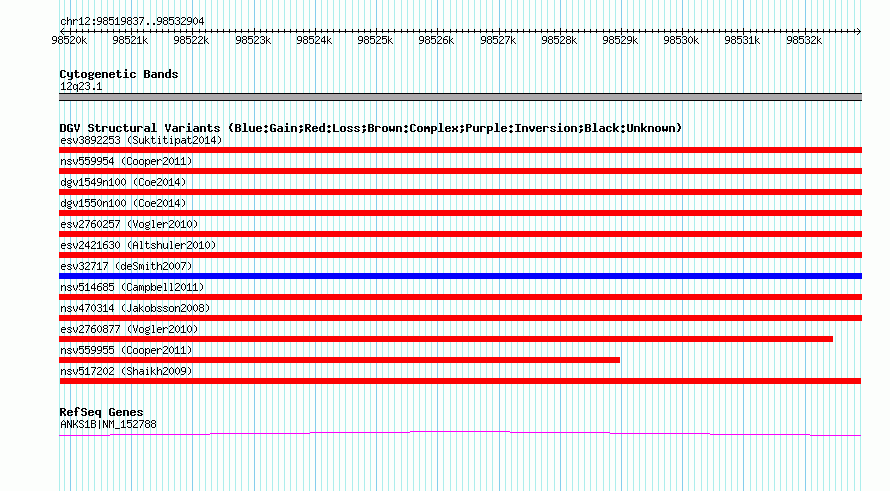
Task: Click the red bar under dgv1549n100
Action: tap(460, 192)
